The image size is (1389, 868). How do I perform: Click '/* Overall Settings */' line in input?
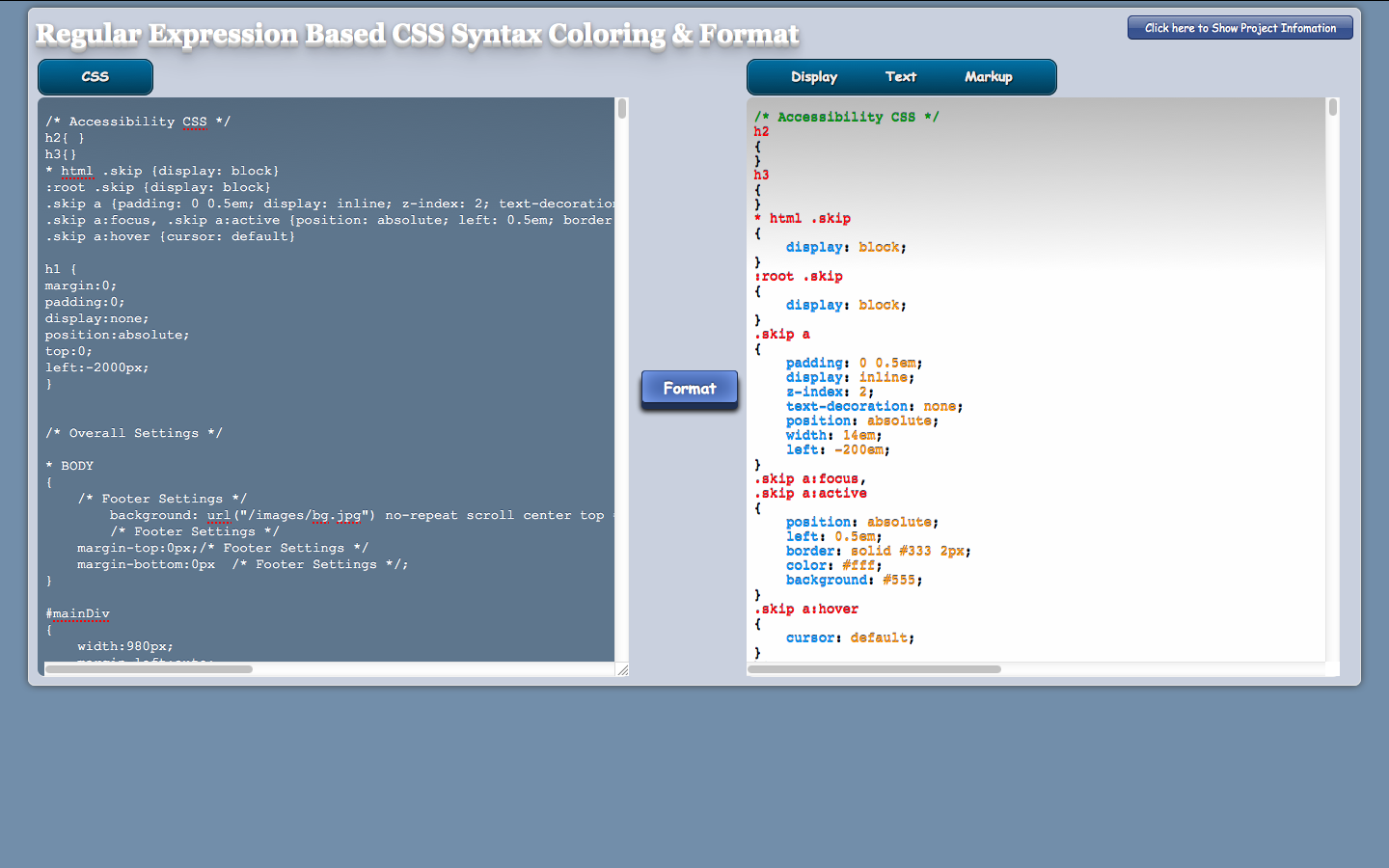coord(133,433)
